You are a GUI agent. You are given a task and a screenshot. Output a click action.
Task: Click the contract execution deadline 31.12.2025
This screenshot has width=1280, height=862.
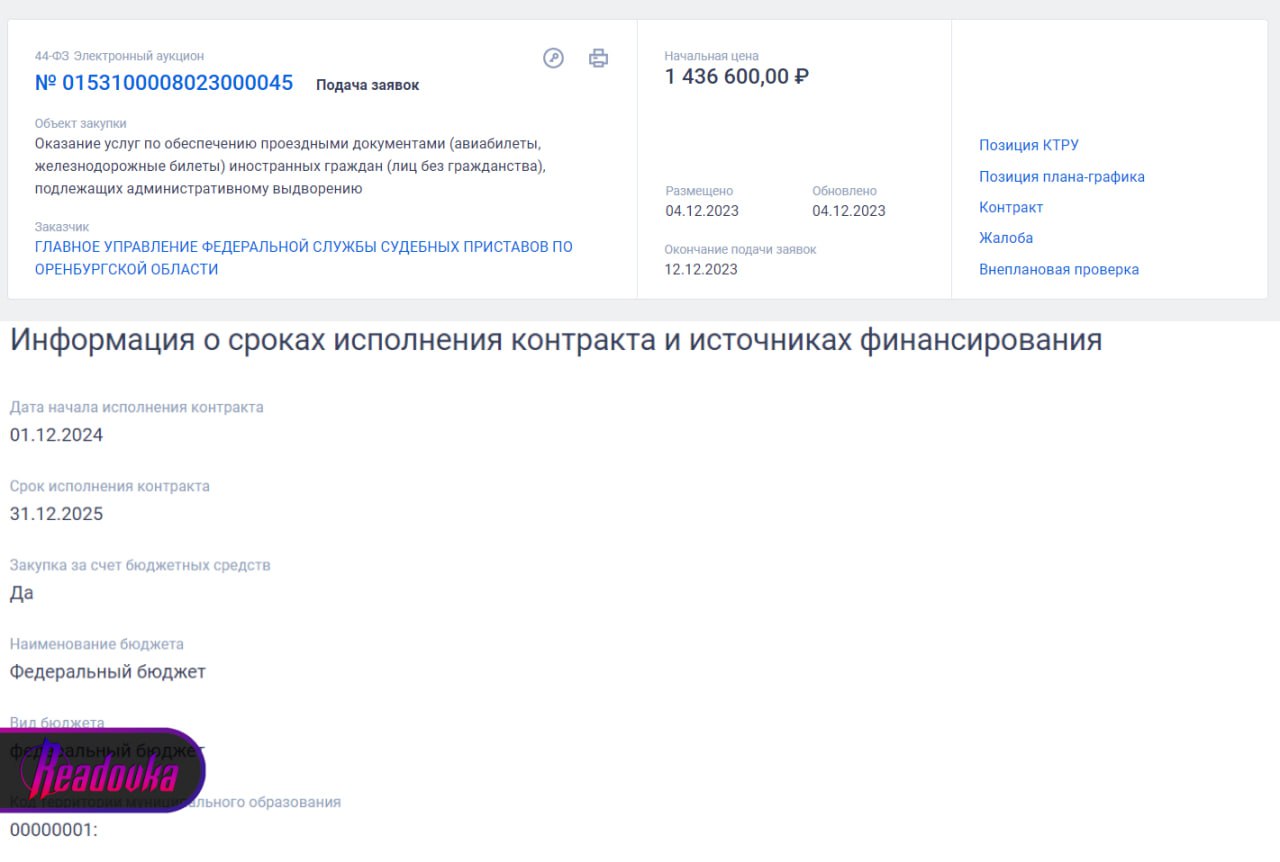[56, 514]
